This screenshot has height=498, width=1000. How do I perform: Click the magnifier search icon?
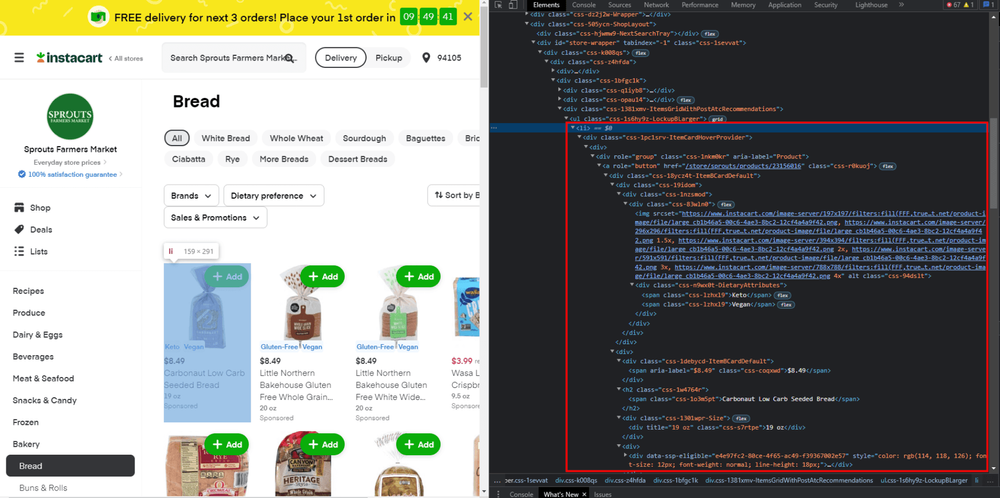pyautogui.click(x=289, y=58)
